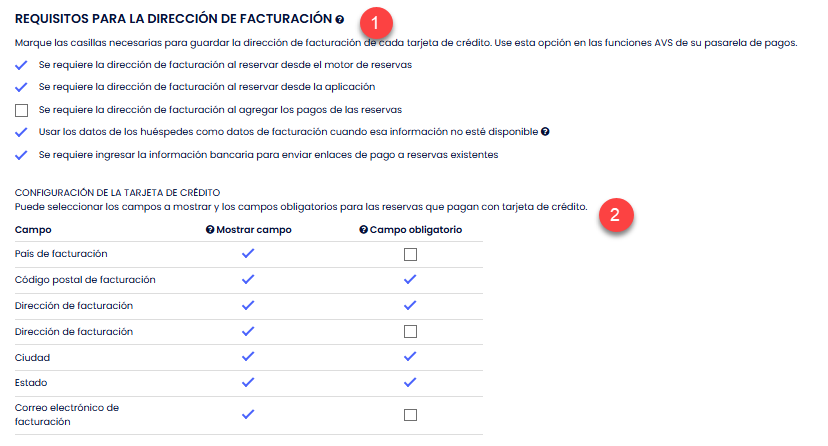The height and width of the screenshot is (446, 828).
Task: Click the red number 2 marker
Action: click(x=616, y=214)
